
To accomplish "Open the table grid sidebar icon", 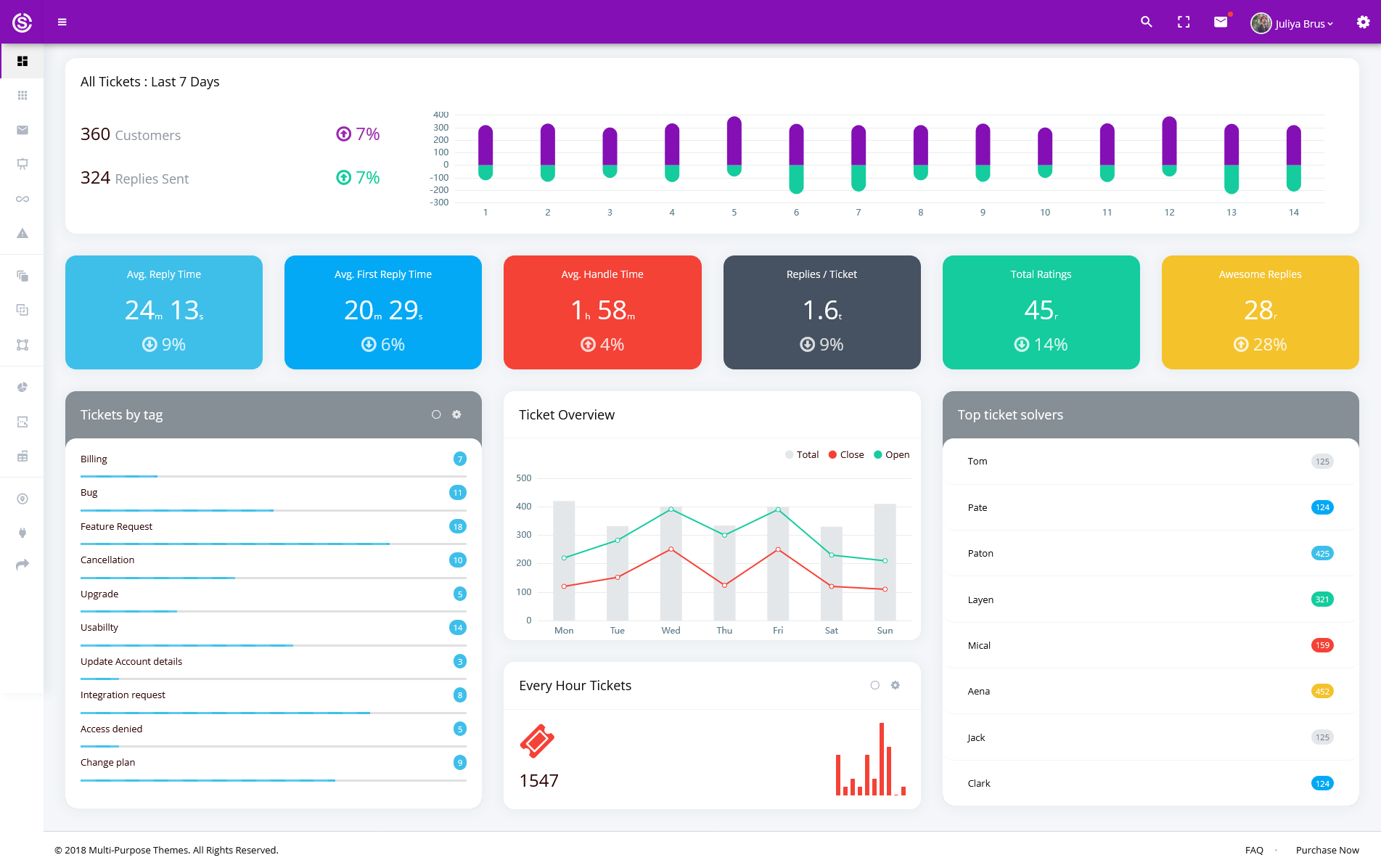I will coord(22,456).
